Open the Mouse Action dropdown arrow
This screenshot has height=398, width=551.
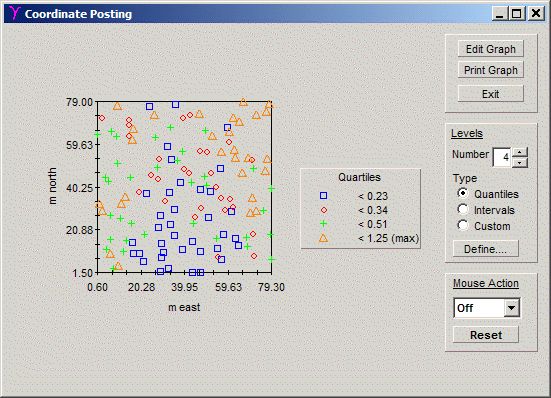point(511,308)
